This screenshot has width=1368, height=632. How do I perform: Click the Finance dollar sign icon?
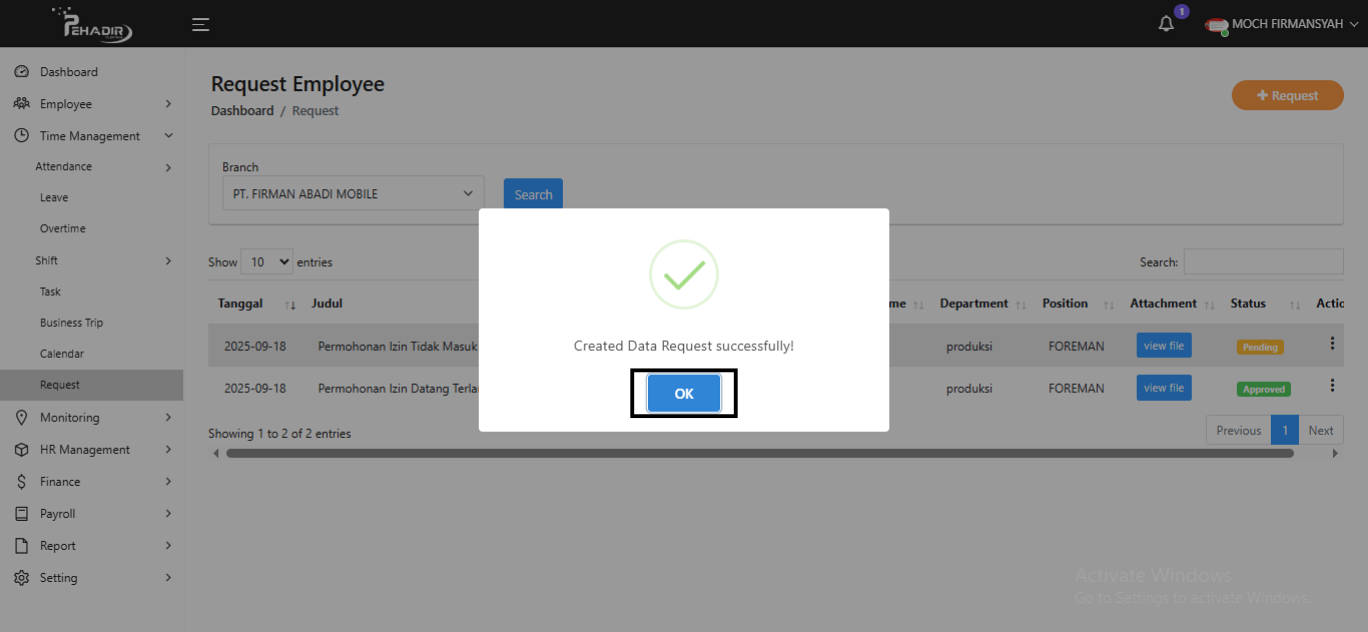[x=21, y=482]
